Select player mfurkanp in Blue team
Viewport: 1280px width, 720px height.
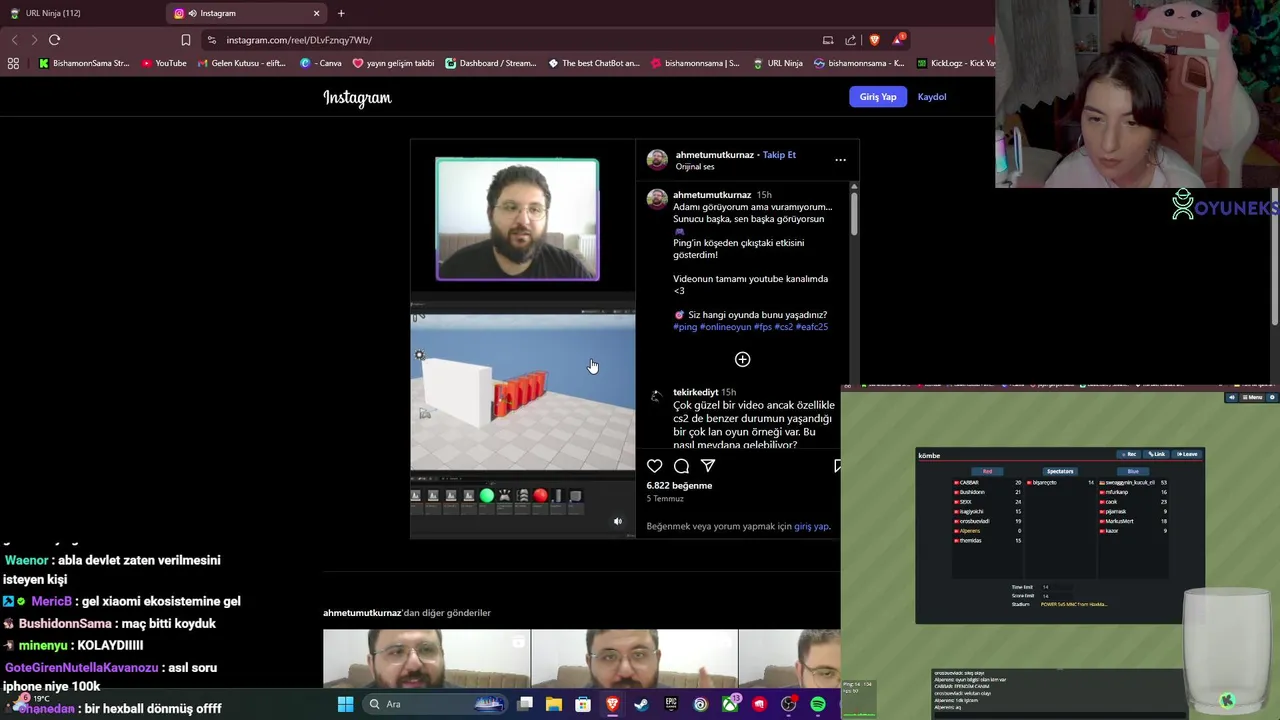pos(1134,492)
